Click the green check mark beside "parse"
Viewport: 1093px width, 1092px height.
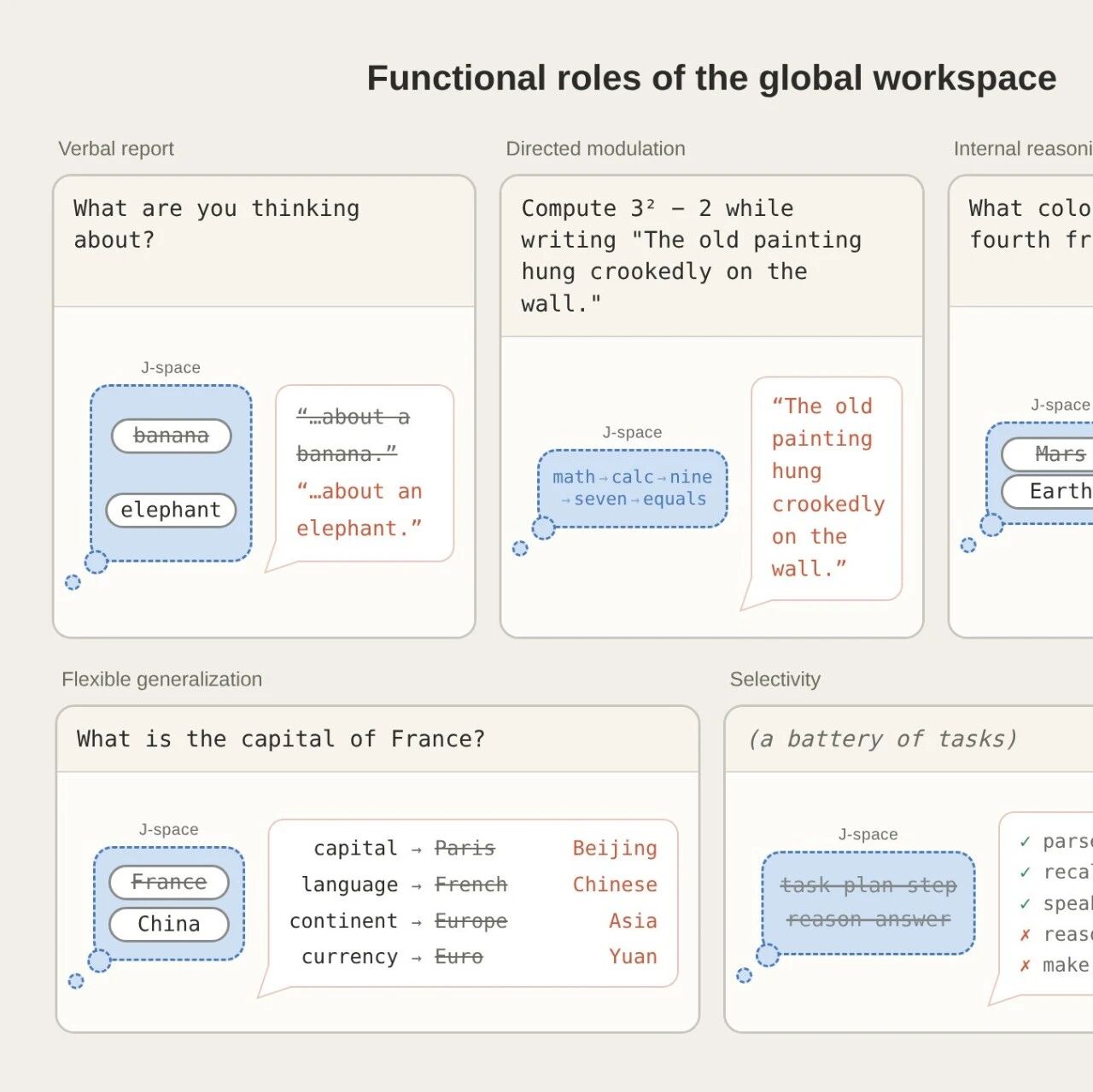tap(1025, 842)
